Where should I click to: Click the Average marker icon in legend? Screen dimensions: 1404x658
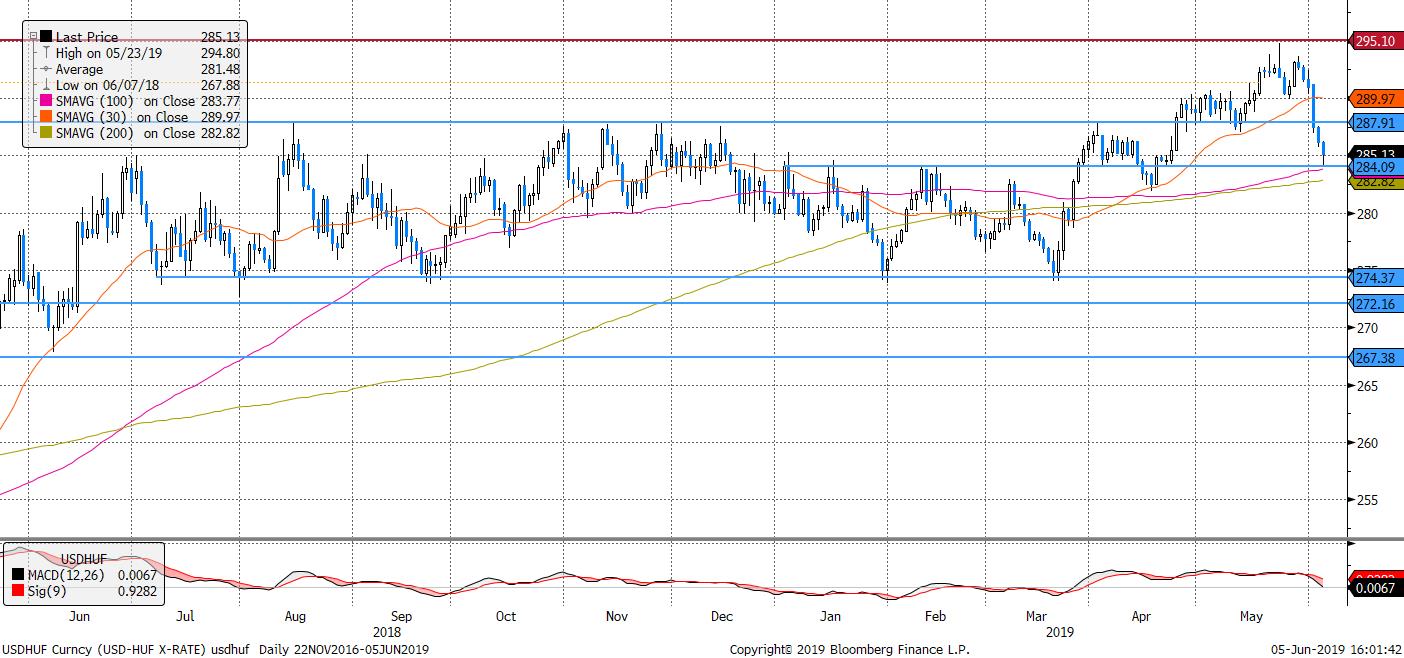[x=46, y=69]
